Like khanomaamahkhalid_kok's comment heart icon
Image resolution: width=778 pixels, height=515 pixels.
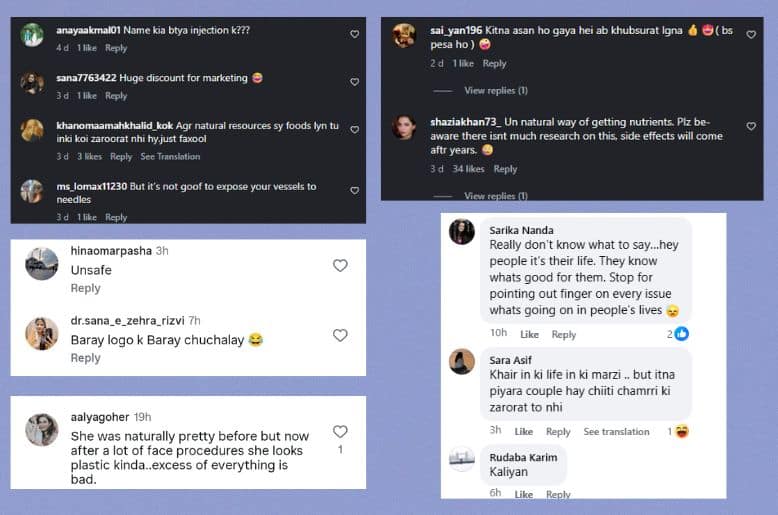click(x=354, y=129)
